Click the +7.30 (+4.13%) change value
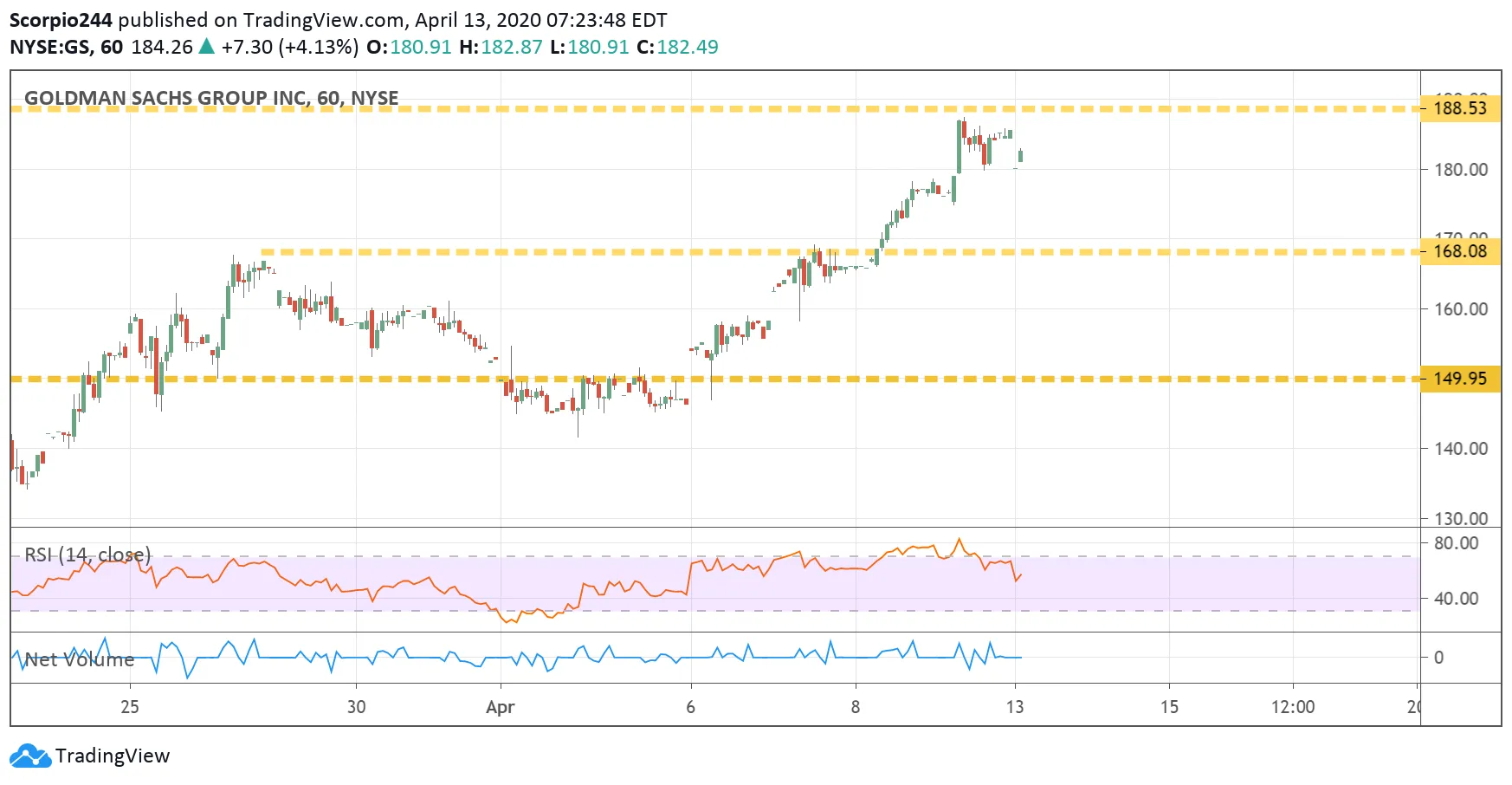The image size is (1512, 785). click(x=290, y=47)
